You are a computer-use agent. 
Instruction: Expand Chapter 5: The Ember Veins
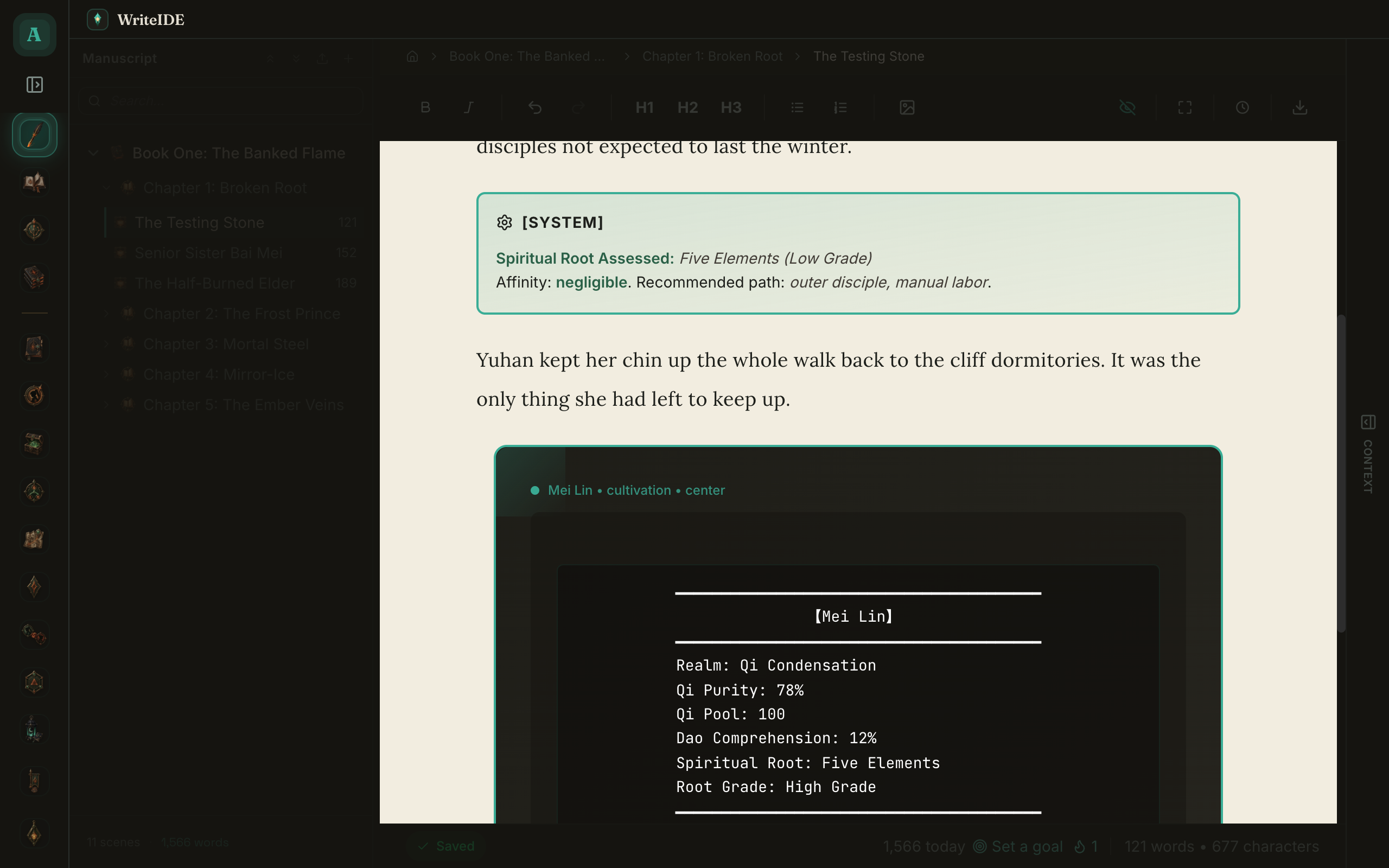pyautogui.click(x=107, y=405)
